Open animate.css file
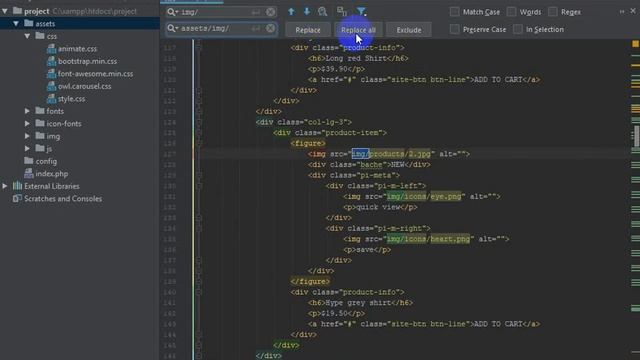The width and height of the screenshot is (640, 360). pos(77,49)
